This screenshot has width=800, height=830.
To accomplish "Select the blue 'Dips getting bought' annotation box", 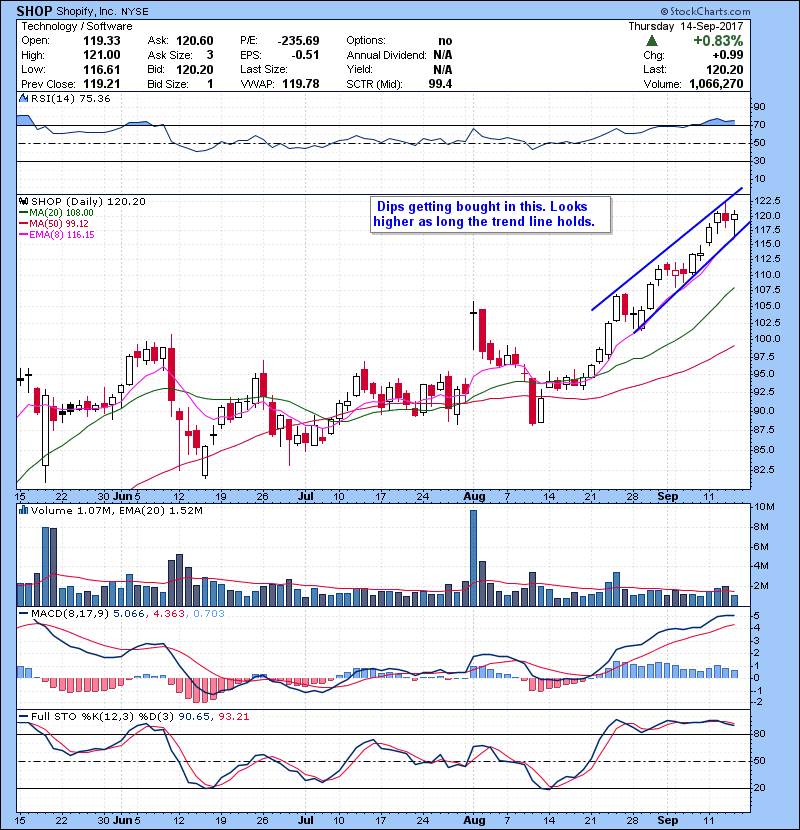I will pyautogui.click(x=489, y=215).
